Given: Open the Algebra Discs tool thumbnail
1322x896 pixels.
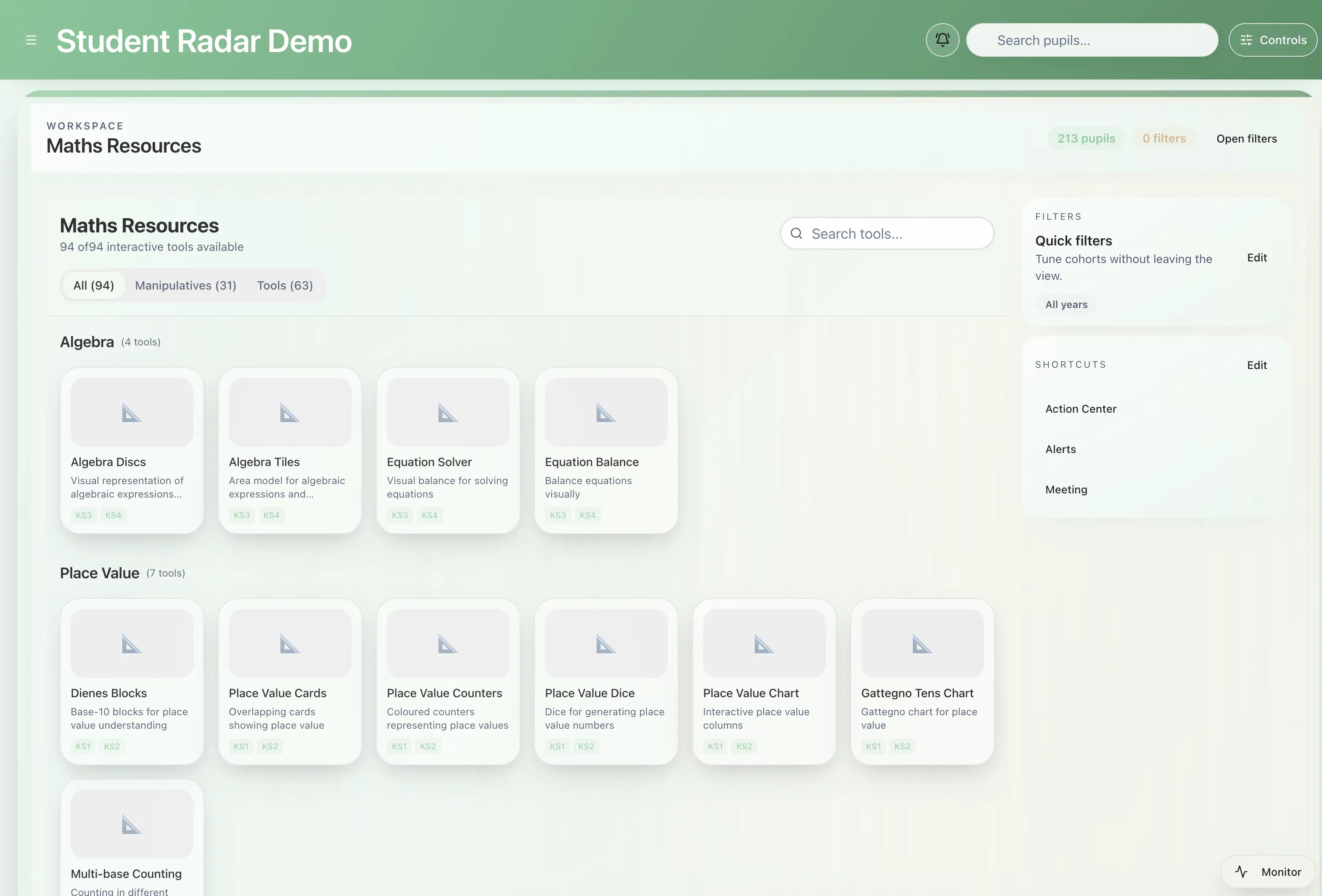Looking at the screenshot, I should [x=132, y=411].
